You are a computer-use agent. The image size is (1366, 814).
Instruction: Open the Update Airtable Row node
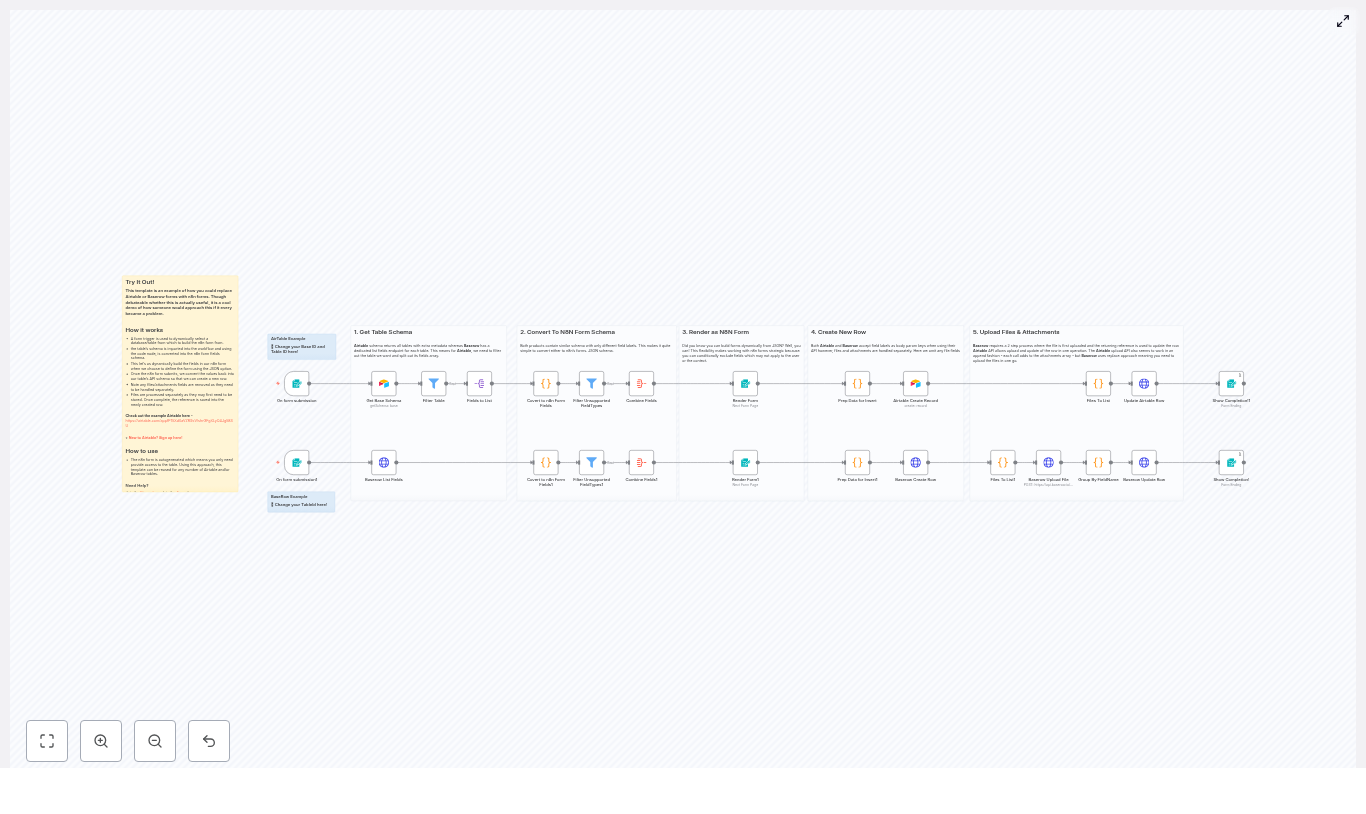tap(1144, 383)
